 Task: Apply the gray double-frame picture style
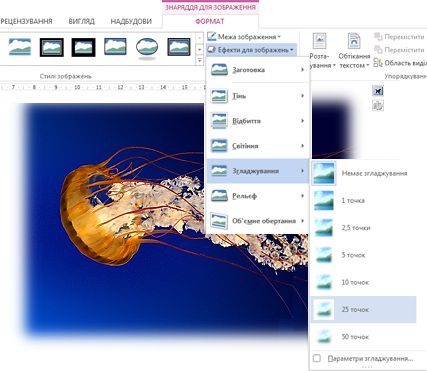(x=52, y=47)
